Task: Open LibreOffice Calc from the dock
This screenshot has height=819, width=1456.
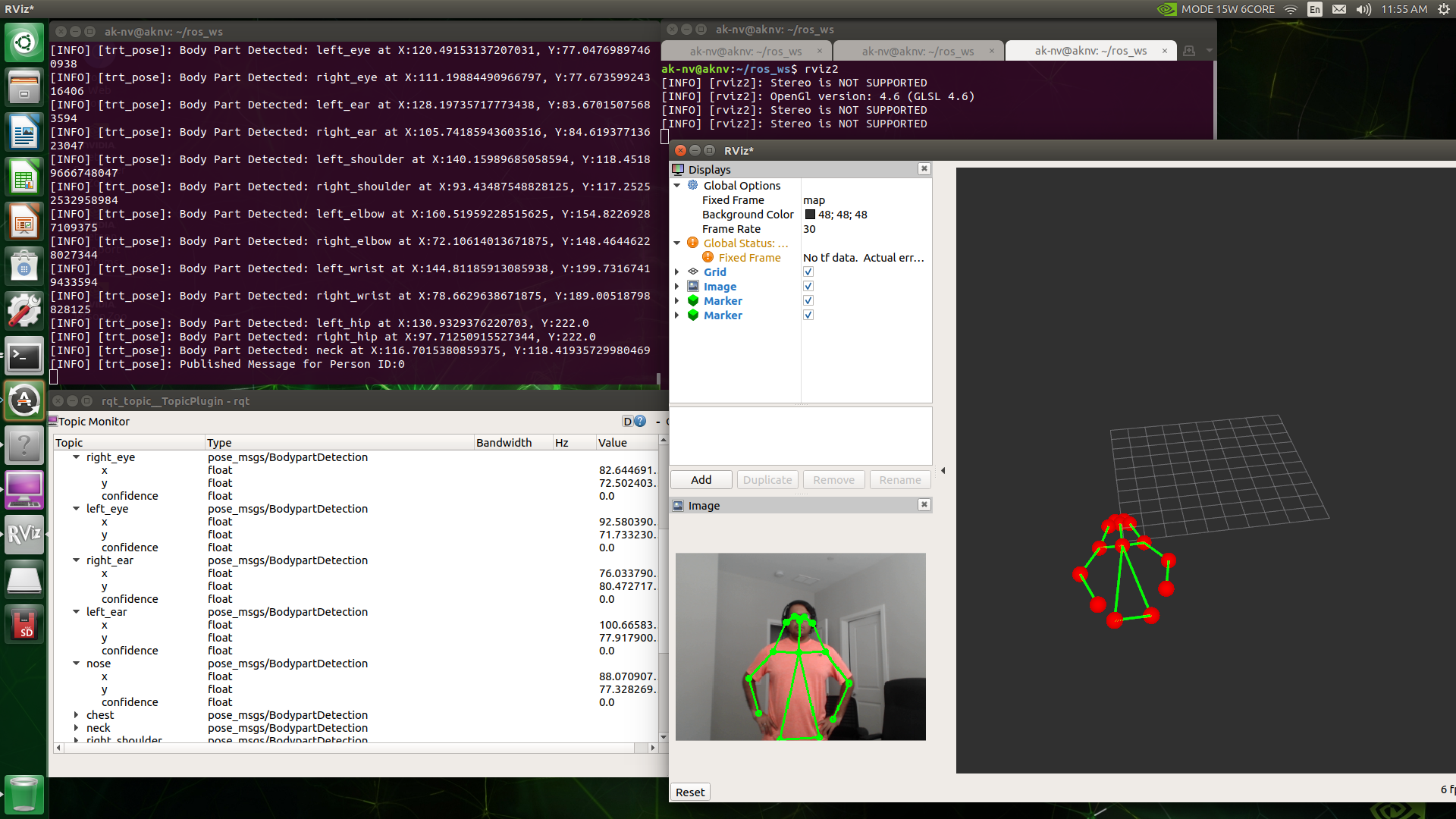Action: pyautogui.click(x=24, y=178)
